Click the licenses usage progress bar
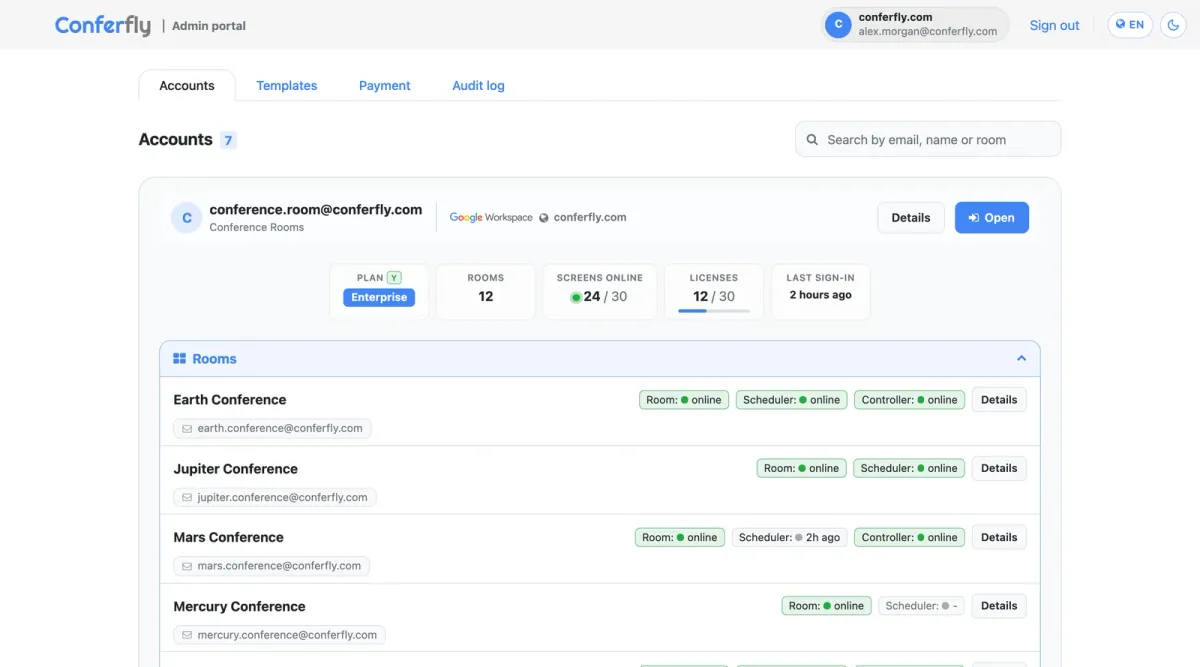 coord(714,311)
